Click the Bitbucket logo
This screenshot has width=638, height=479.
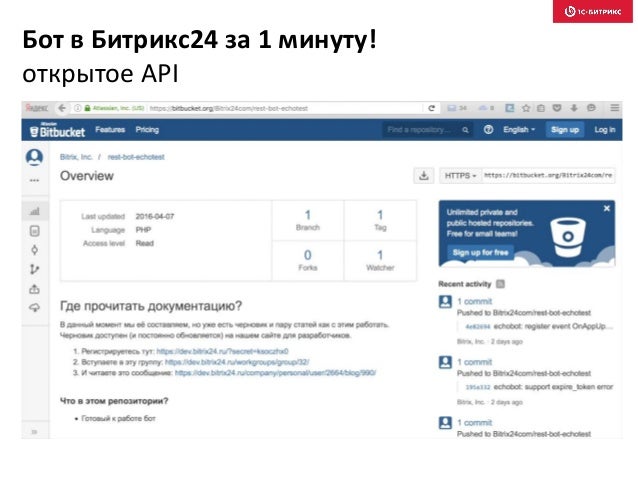click(57, 130)
